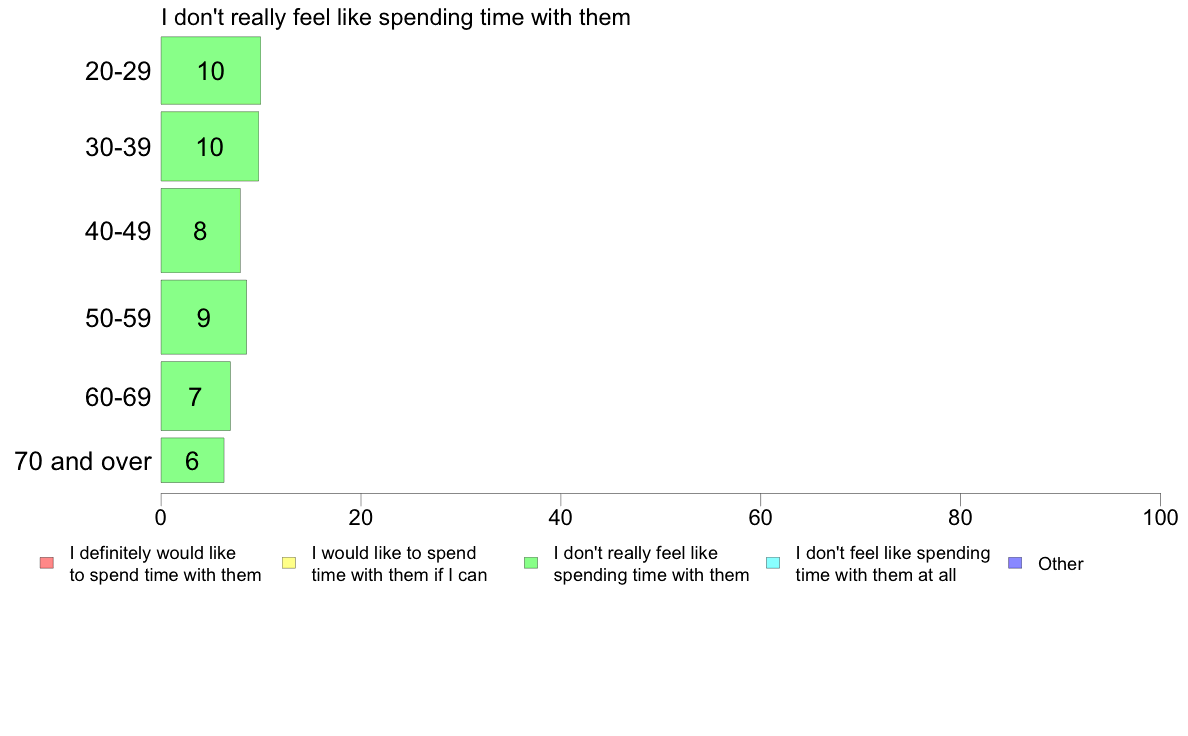Select the 50-59 bar showing 9
This screenshot has height=736, width=1188.
tap(204, 317)
